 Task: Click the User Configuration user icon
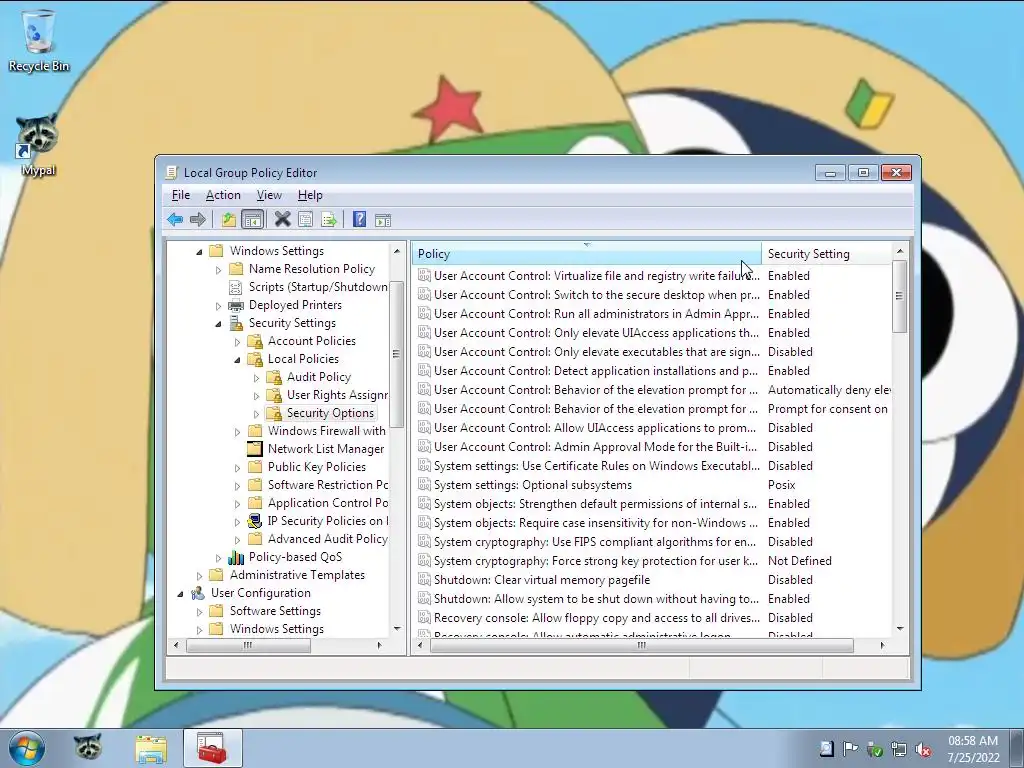tap(198, 593)
